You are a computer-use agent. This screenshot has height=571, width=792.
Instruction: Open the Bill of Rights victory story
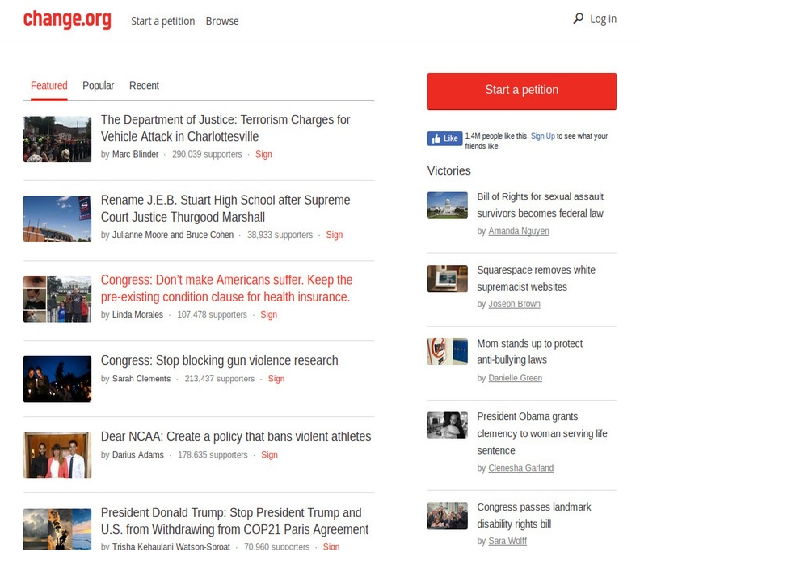click(x=540, y=205)
